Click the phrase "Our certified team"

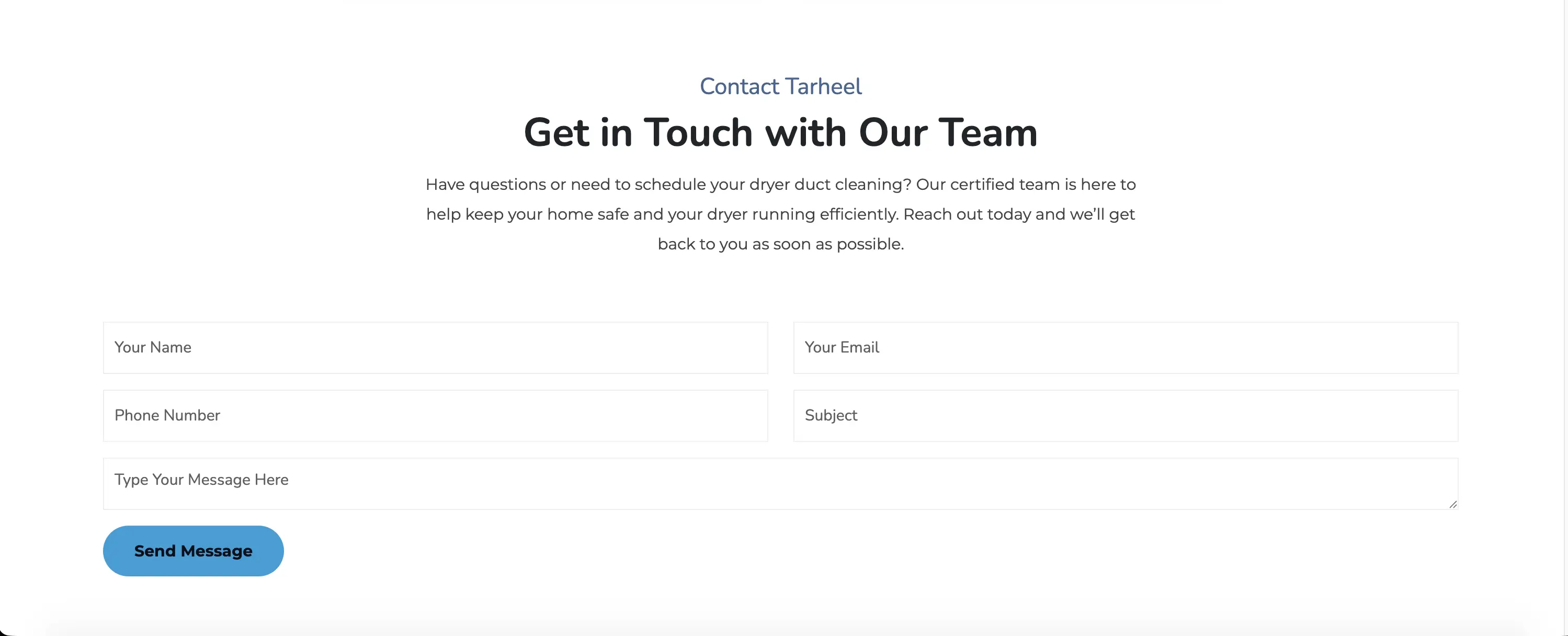(987, 185)
